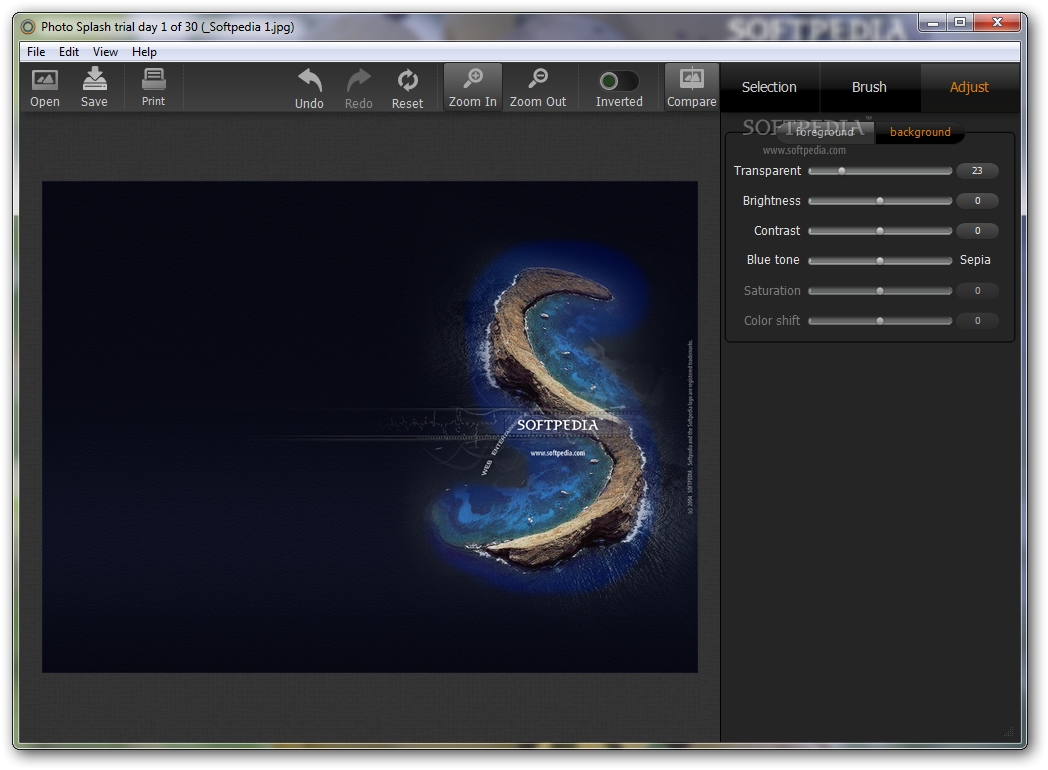The image size is (1048, 770).
Task: Click the Blue tone label
Action: pos(773,260)
